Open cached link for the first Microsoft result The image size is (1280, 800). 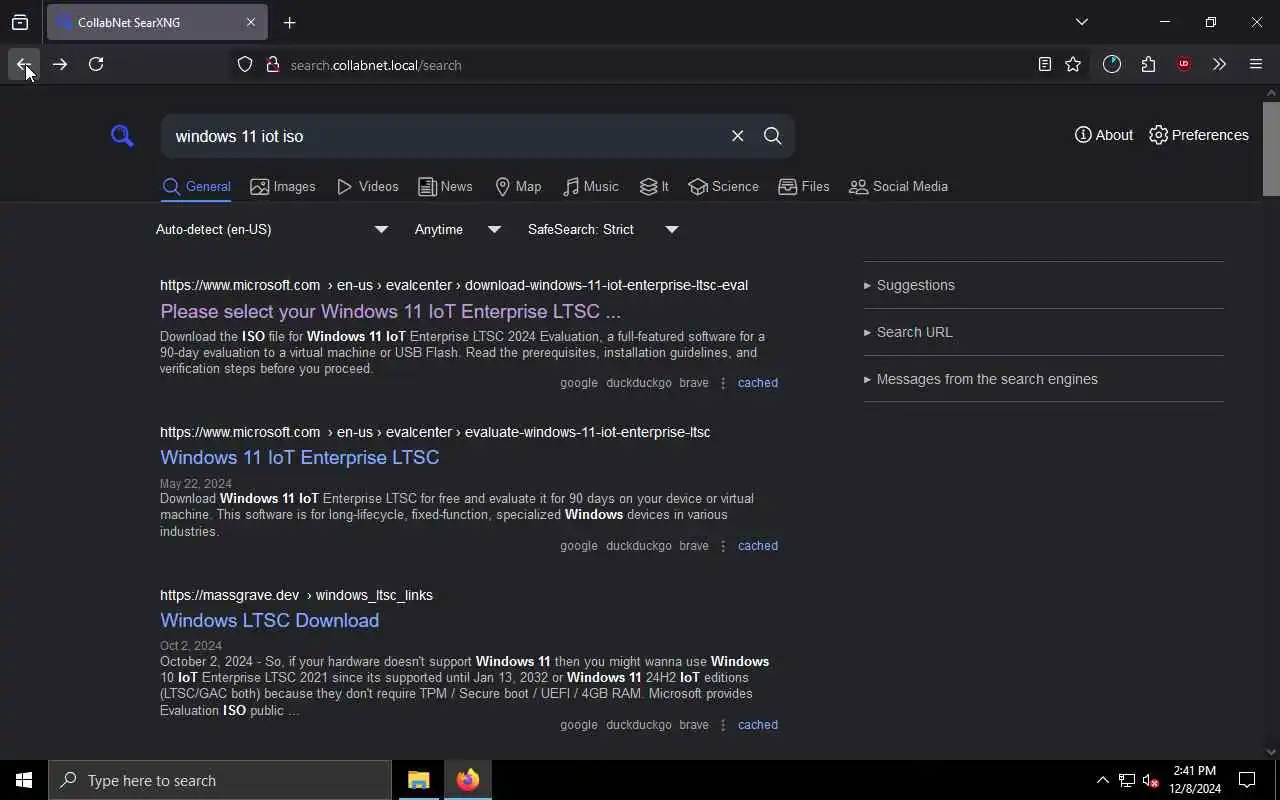click(757, 383)
